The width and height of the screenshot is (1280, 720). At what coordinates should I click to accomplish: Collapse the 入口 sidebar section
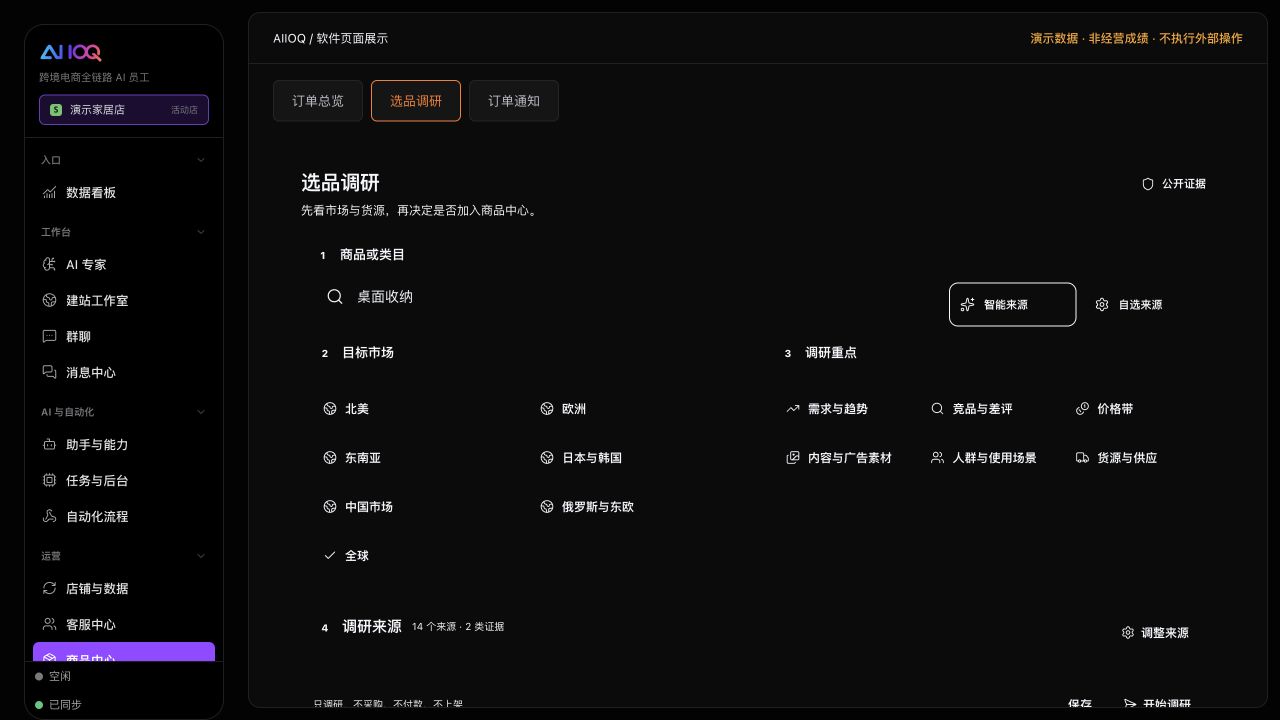tap(201, 160)
